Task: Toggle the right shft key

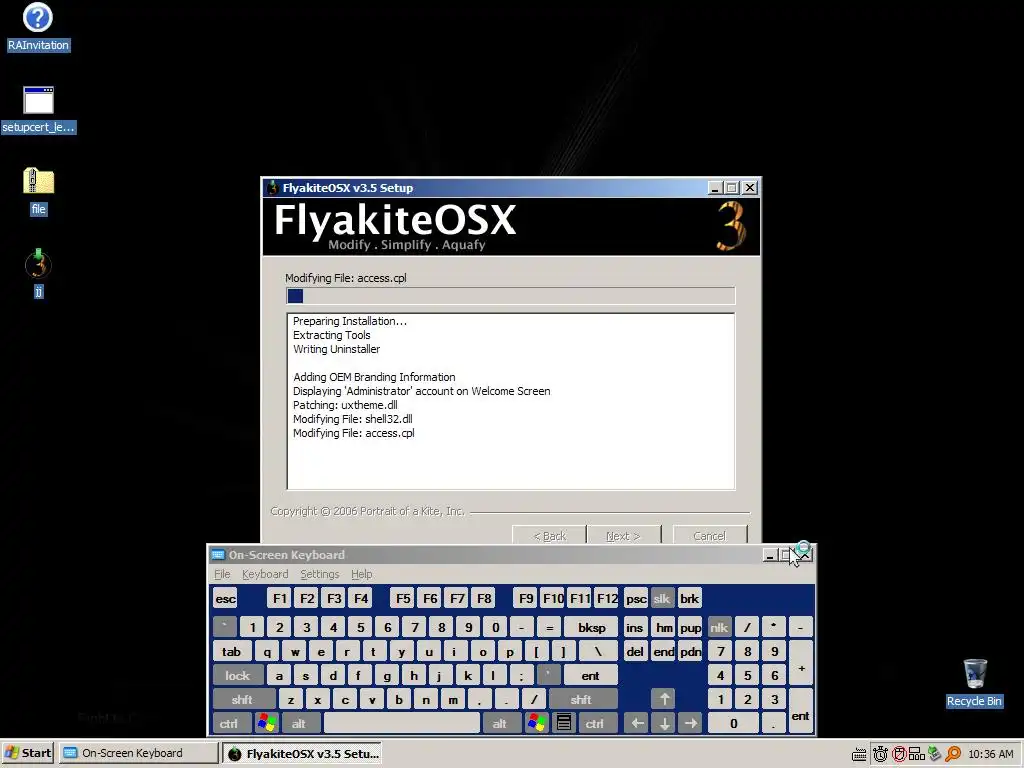Action: point(582,699)
